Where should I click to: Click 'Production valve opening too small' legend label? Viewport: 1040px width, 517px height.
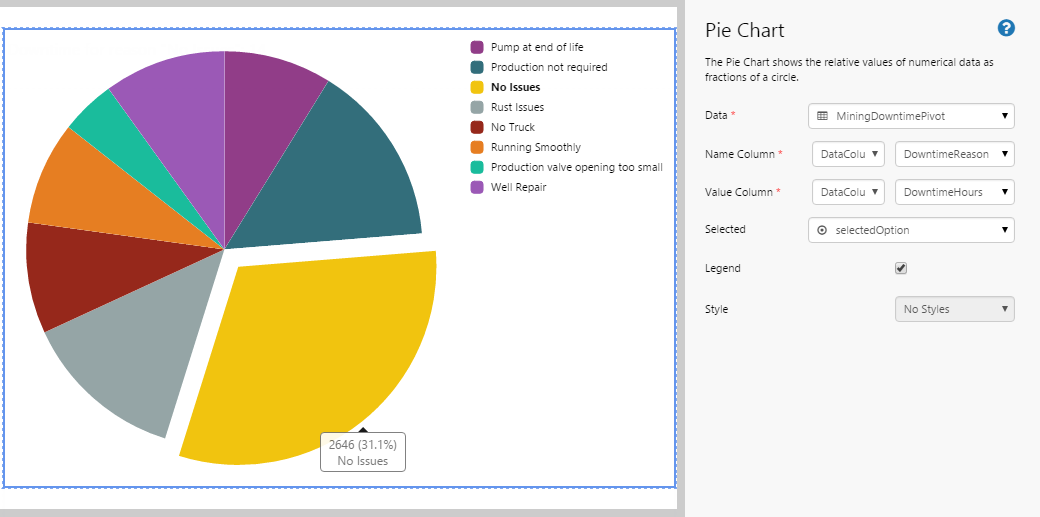click(577, 167)
